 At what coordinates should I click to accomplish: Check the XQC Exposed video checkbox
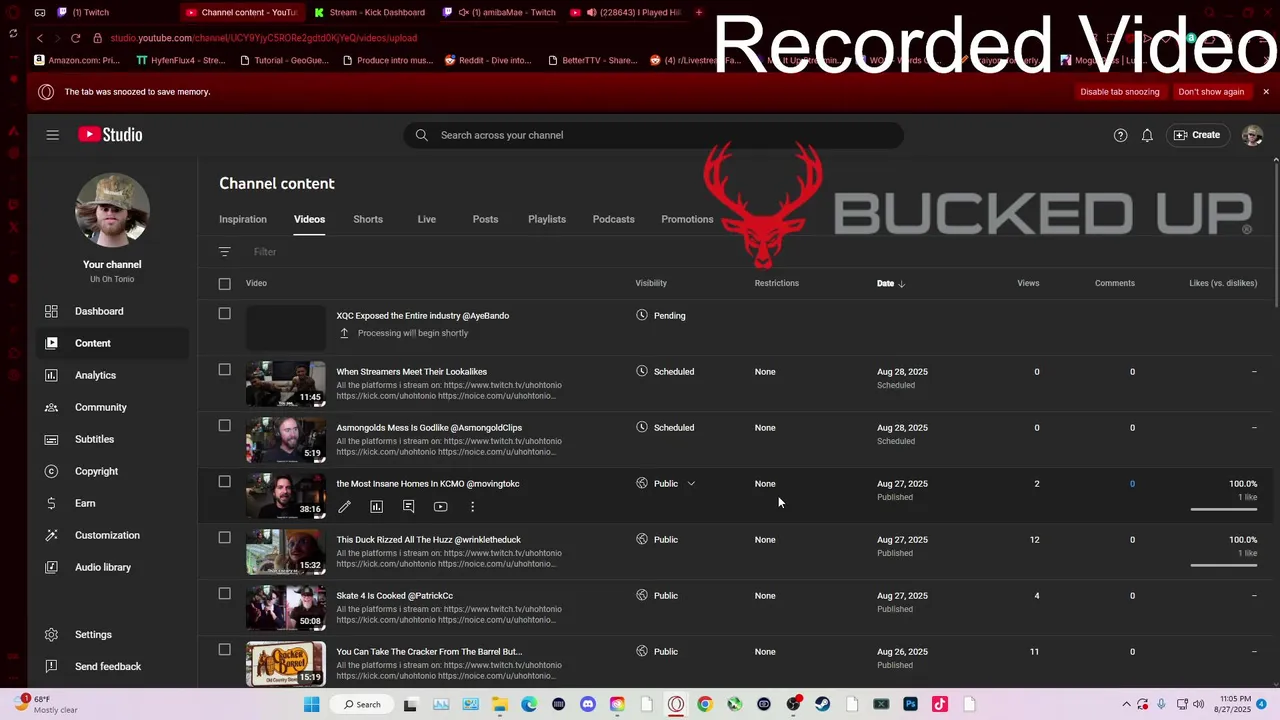coord(224,313)
